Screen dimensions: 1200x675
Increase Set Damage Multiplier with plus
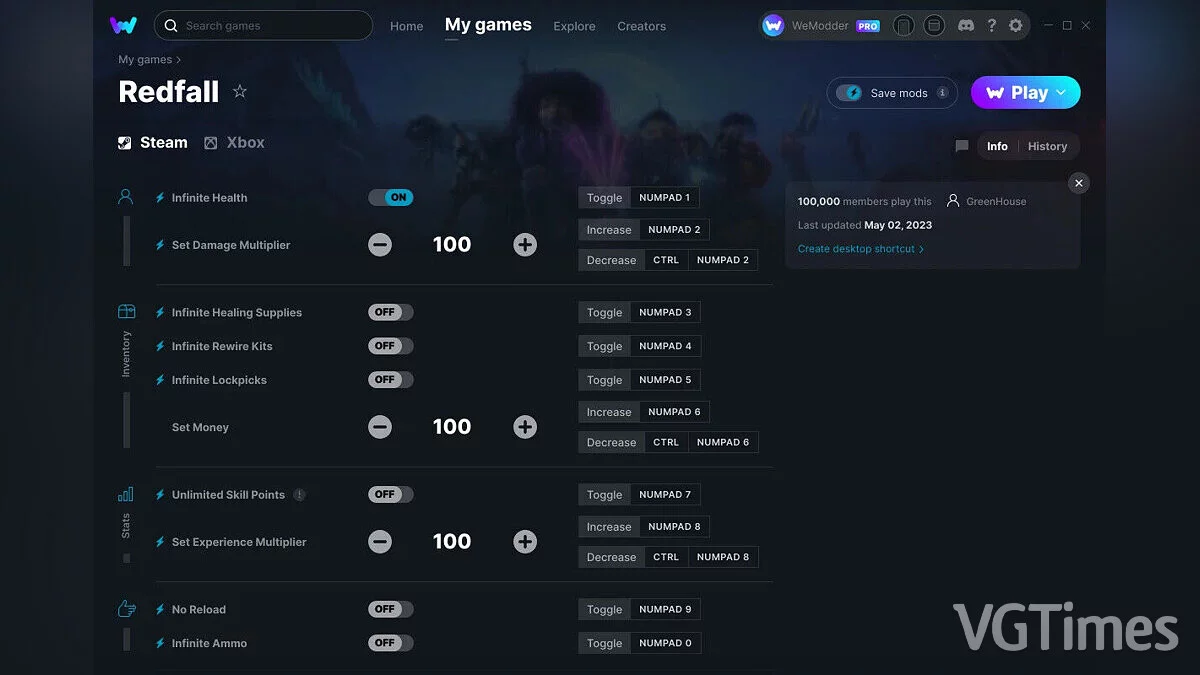coord(525,245)
